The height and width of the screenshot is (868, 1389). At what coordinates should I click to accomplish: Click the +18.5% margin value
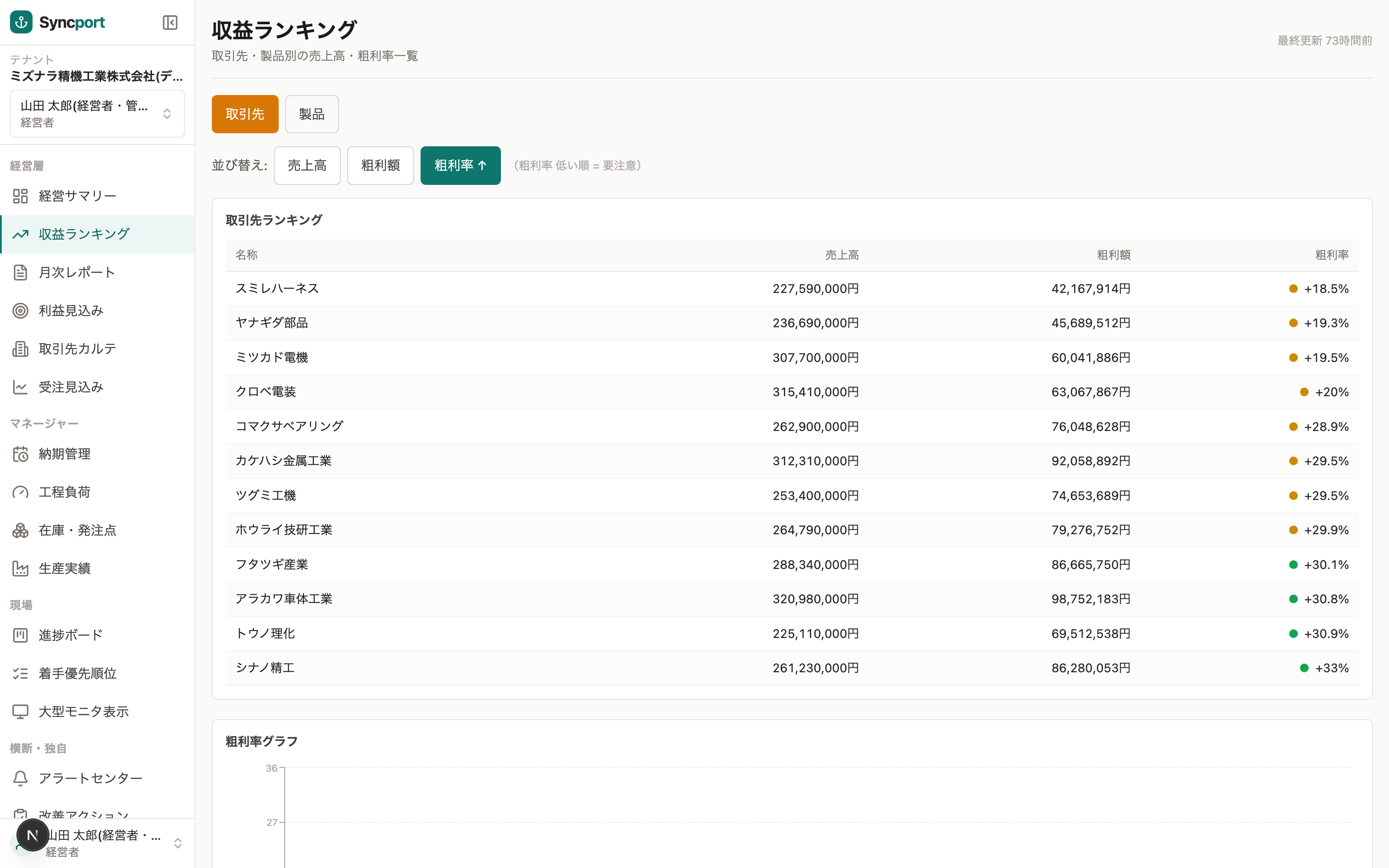[1326, 289]
